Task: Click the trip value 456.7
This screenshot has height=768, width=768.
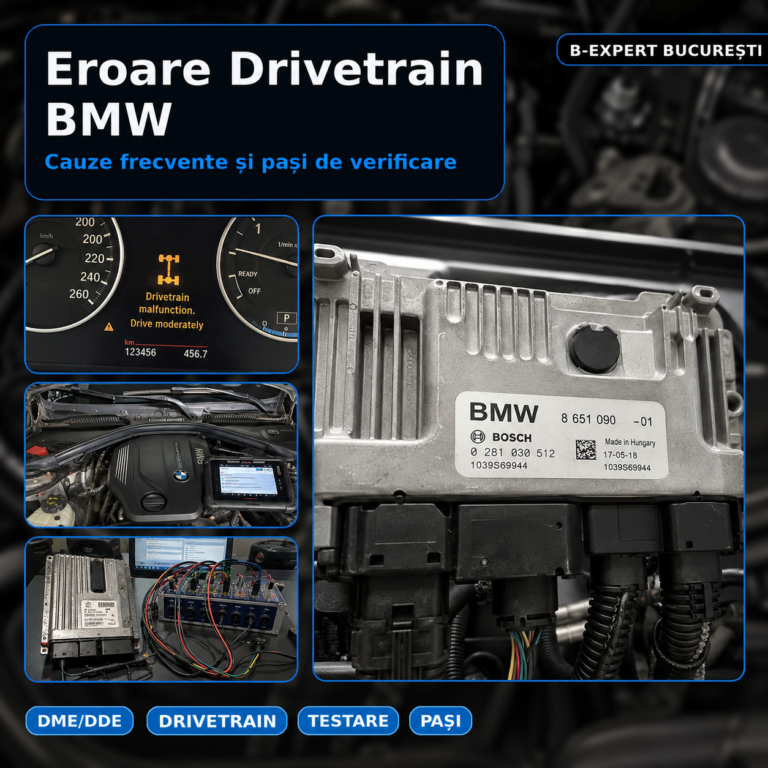Action: pos(195,354)
